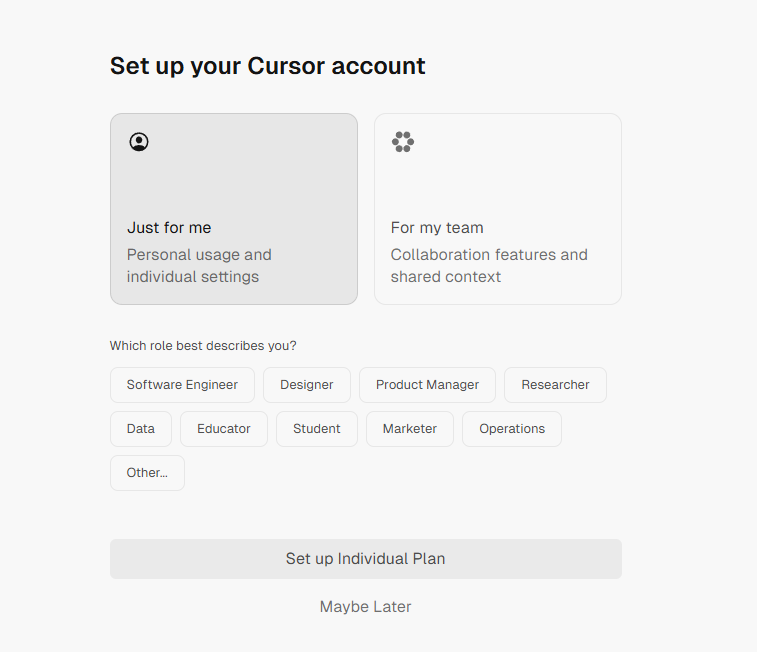Select the Researcher role
This screenshot has width=757, height=652.
click(x=555, y=385)
